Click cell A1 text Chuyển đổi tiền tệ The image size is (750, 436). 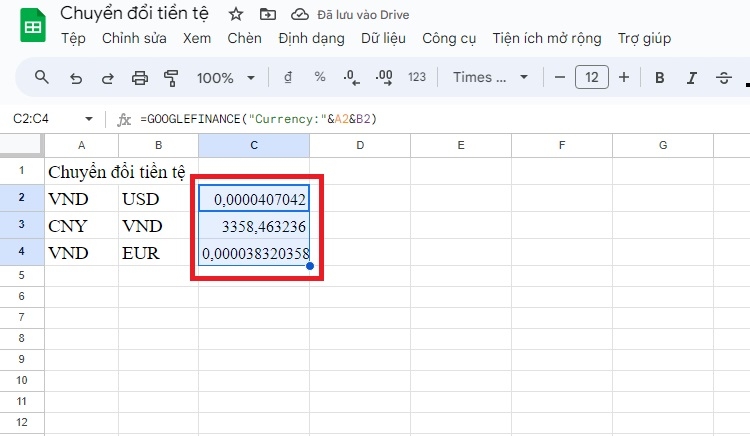[x=117, y=172]
